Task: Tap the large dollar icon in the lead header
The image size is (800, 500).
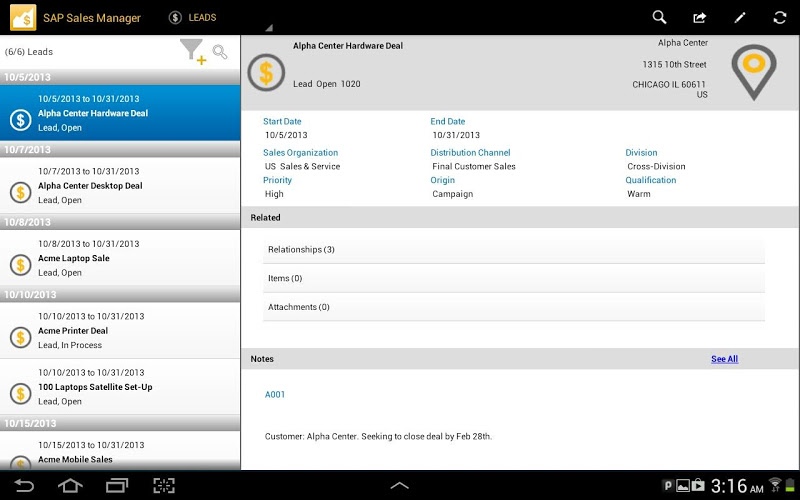Action: click(266, 72)
